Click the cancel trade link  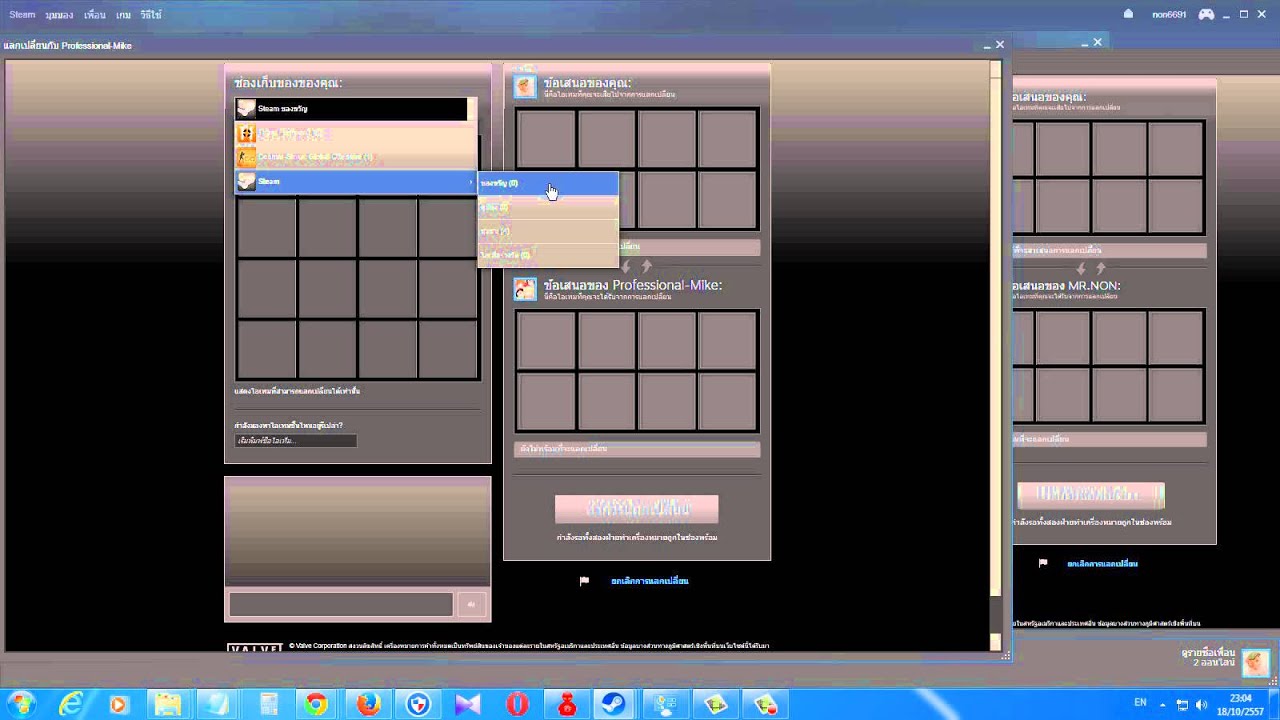point(650,581)
